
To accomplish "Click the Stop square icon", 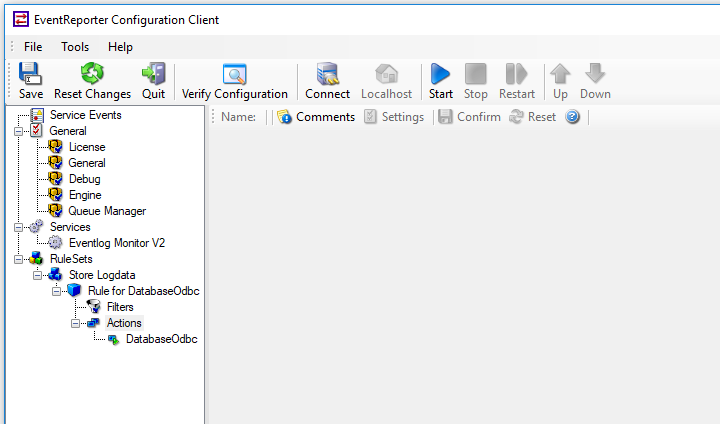I will click(475, 73).
